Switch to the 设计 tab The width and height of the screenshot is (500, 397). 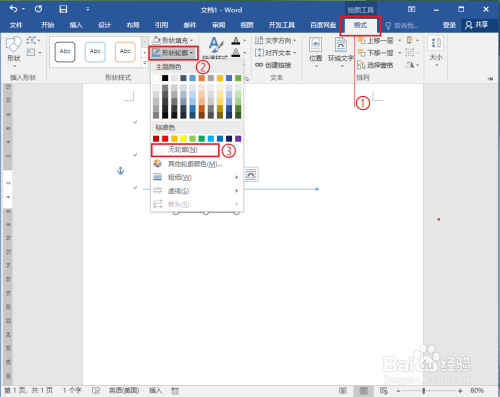tap(104, 25)
